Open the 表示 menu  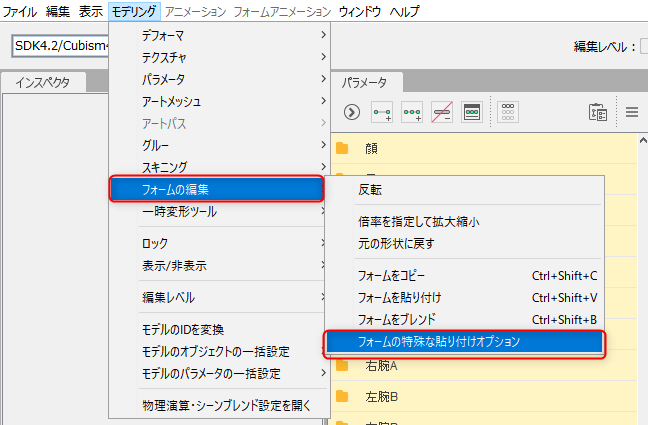(91, 11)
